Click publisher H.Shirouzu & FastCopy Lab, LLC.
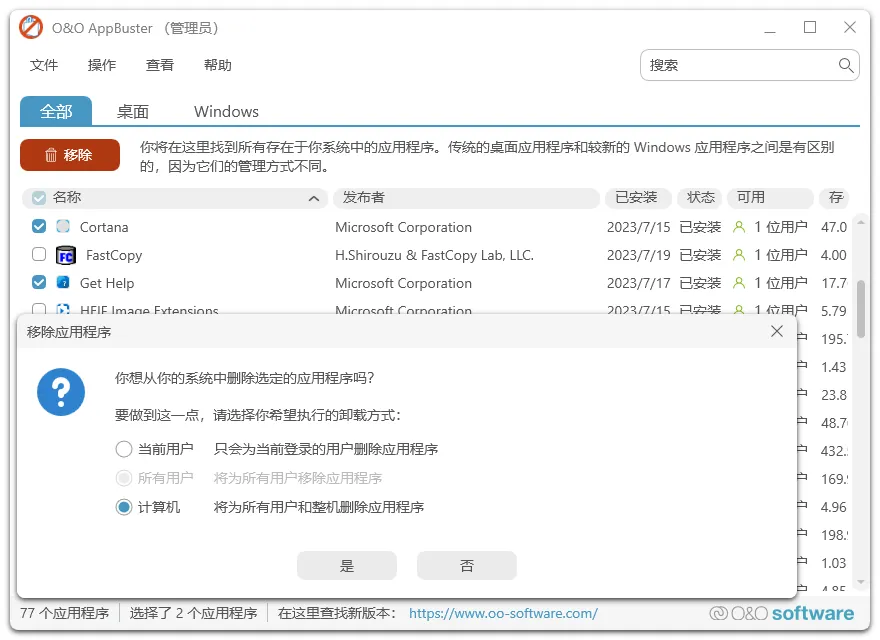 click(434, 255)
